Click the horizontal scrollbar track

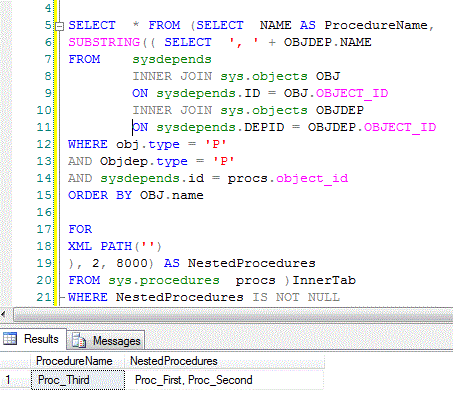[x=232, y=314]
